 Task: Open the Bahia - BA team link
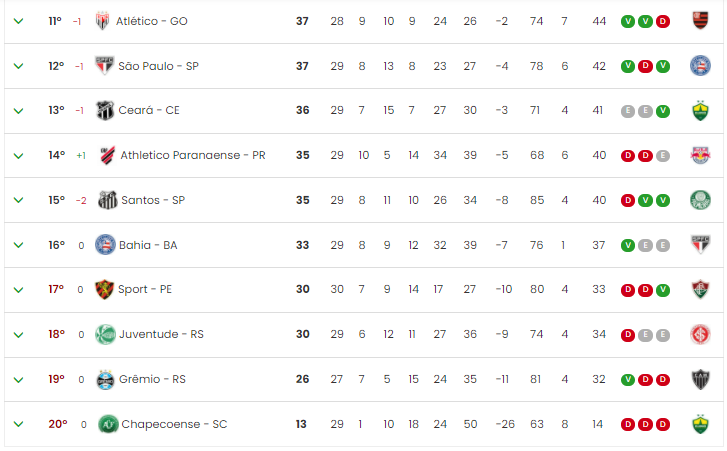point(148,245)
